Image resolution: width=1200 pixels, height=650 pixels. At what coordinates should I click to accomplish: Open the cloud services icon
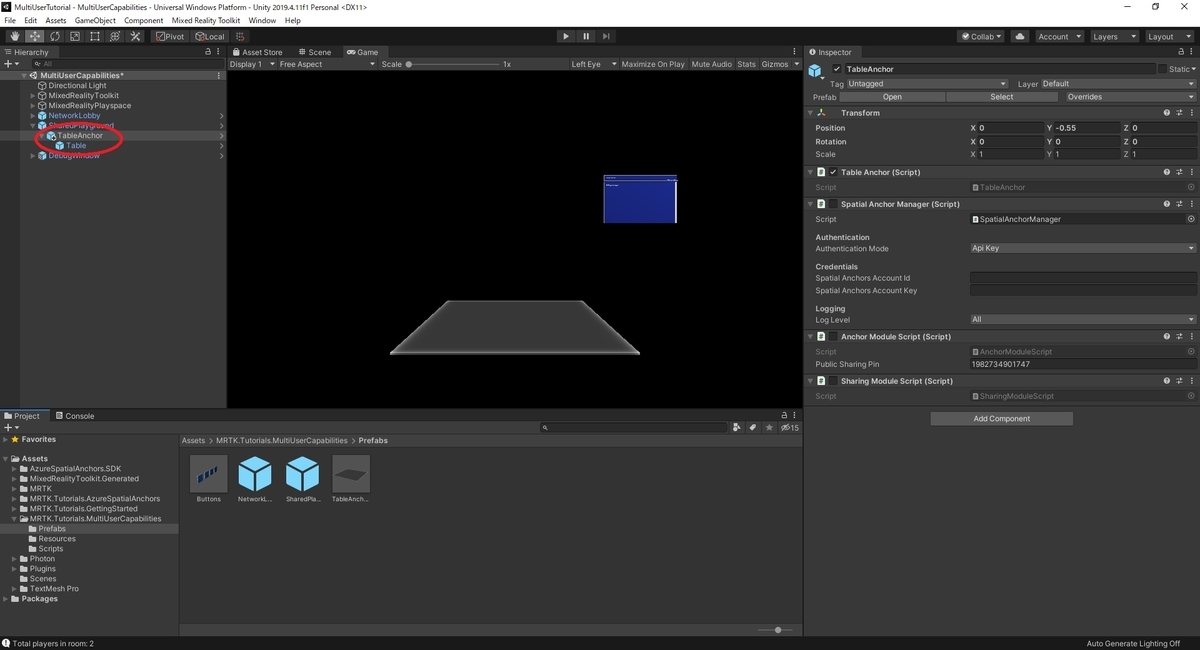(x=1020, y=37)
